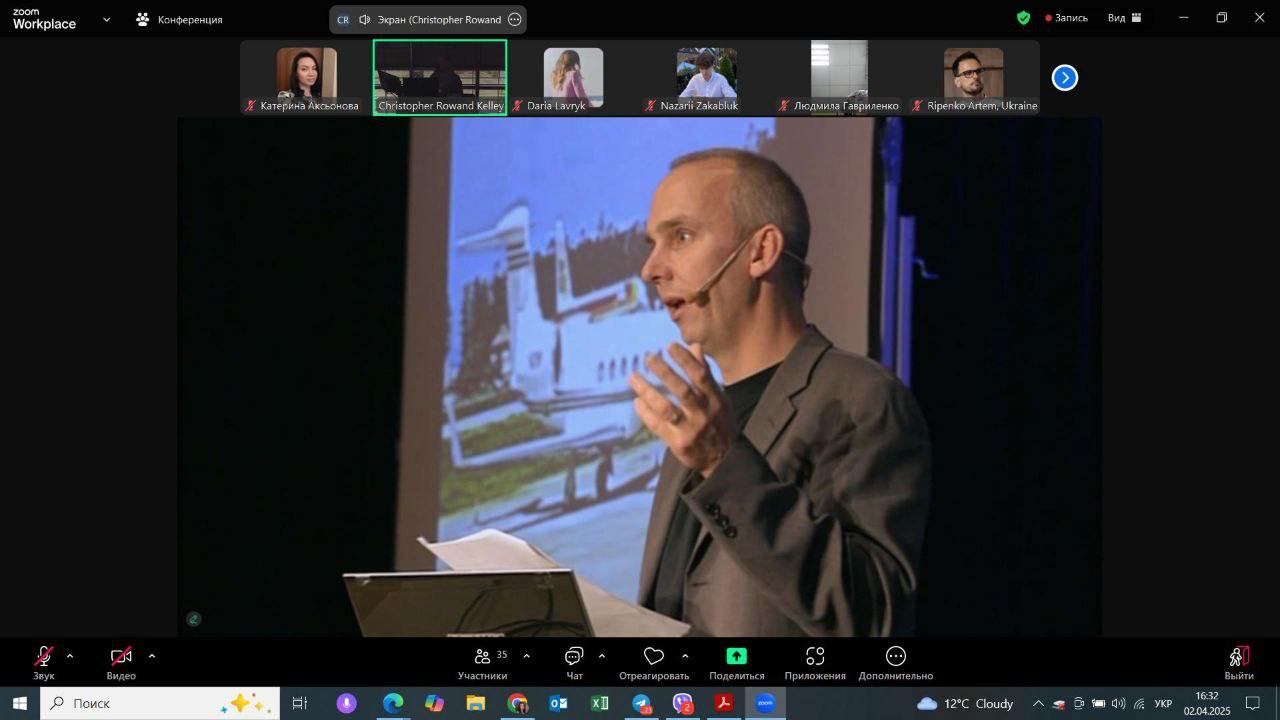This screenshot has height=720, width=1280.
Task: Select Christopher Rowand Kelley video thumbnail
Action: coord(440,78)
